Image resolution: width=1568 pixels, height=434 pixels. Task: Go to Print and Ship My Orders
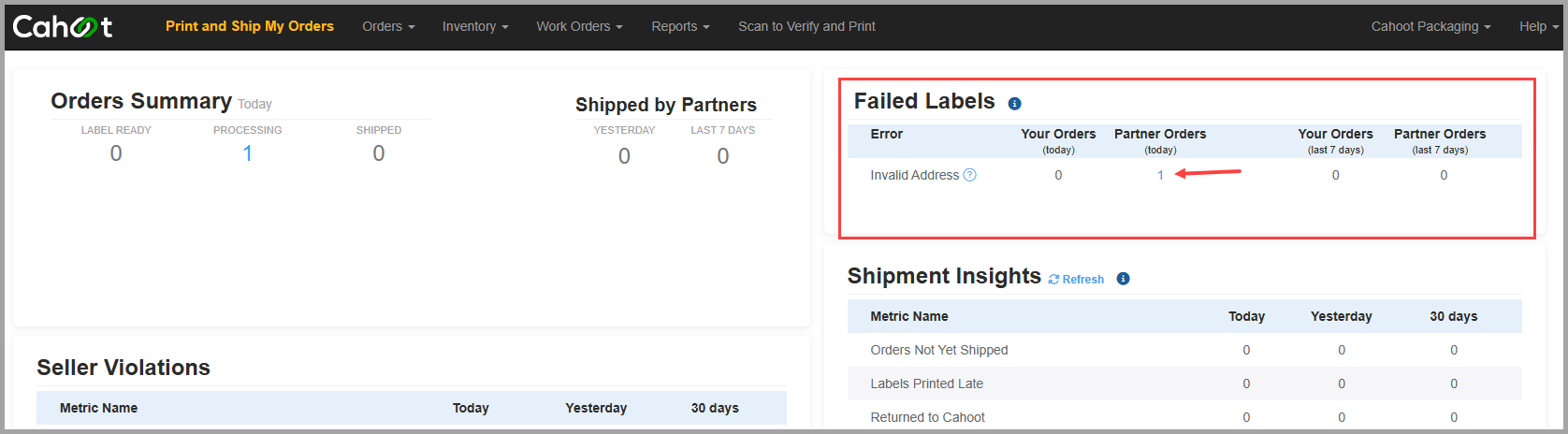[250, 26]
